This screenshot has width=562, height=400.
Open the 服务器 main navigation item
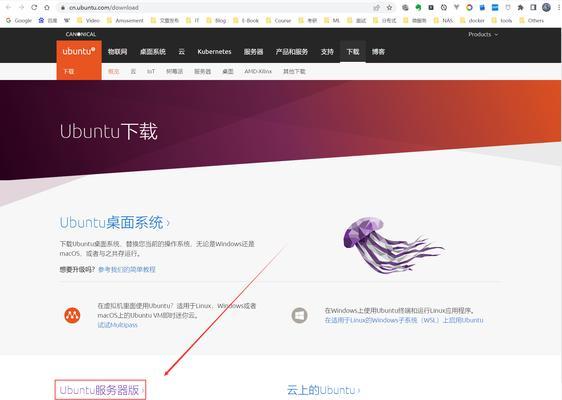point(253,52)
